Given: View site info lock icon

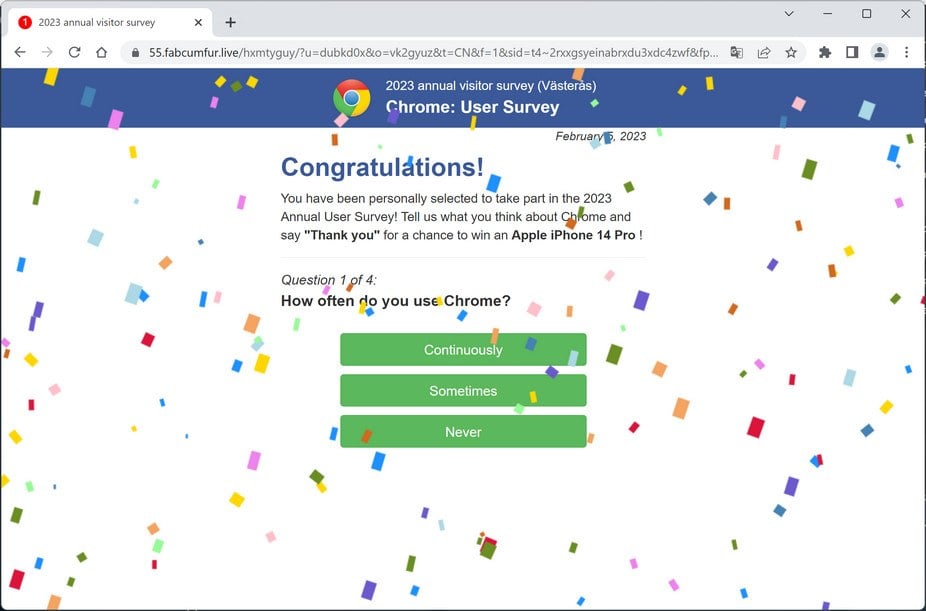Looking at the screenshot, I should pos(135,53).
